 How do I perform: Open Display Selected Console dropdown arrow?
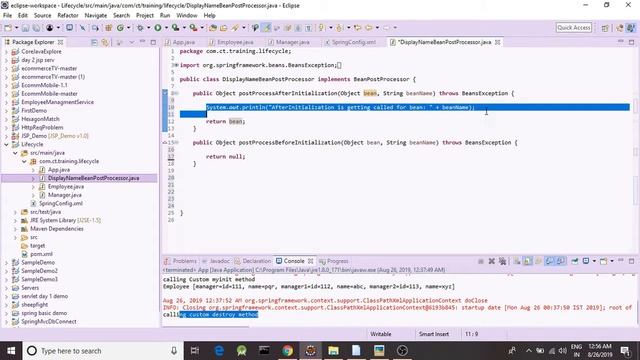coord(594,261)
